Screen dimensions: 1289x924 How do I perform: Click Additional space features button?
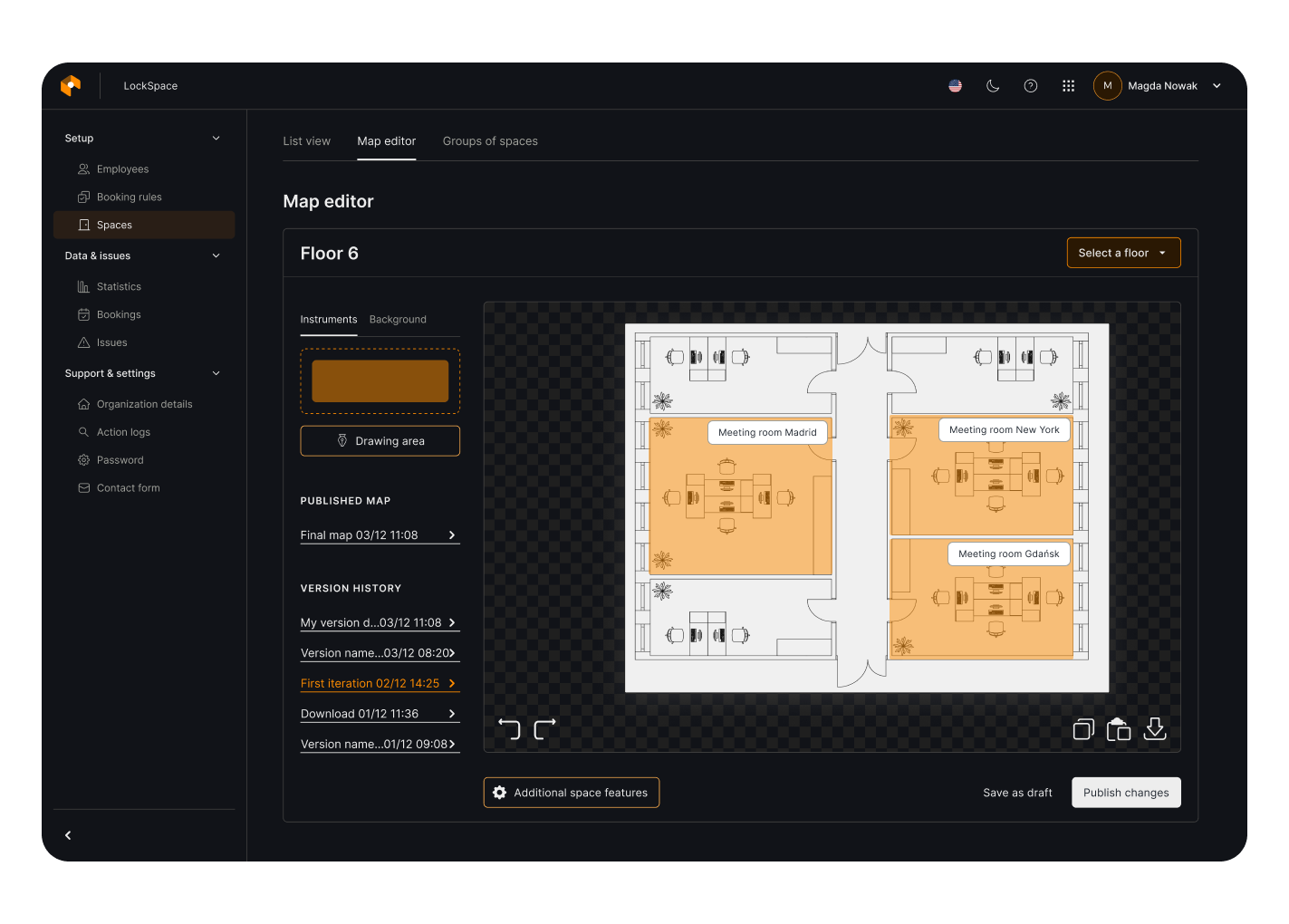tap(572, 793)
